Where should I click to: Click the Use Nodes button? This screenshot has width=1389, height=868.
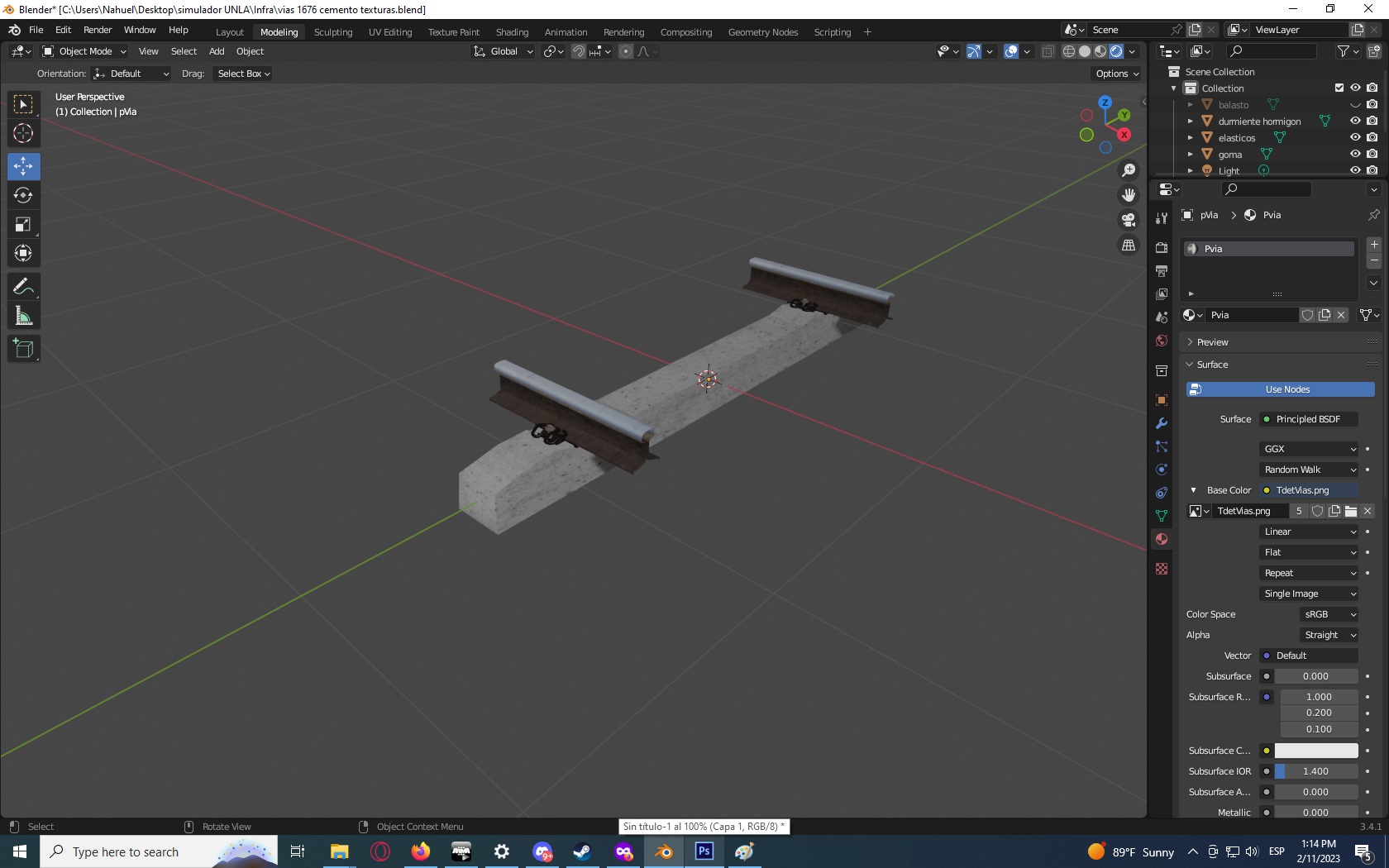point(1281,389)
